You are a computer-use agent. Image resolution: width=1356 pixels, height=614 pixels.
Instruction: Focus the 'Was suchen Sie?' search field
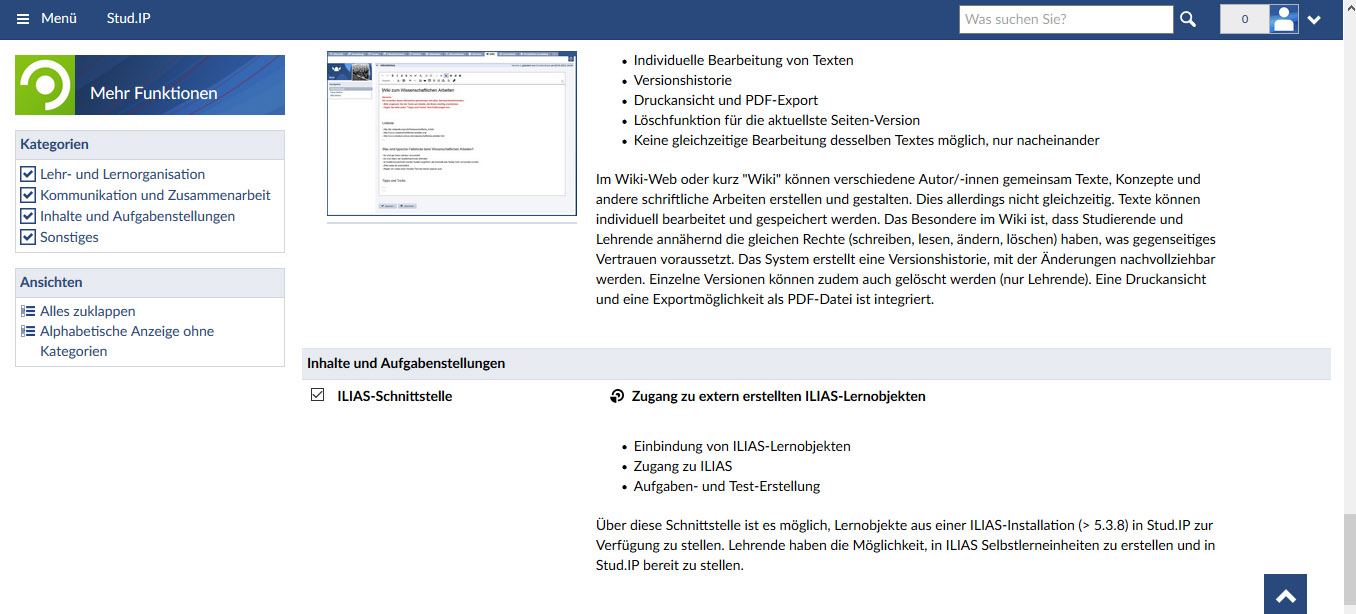(x=1066, y=19)
